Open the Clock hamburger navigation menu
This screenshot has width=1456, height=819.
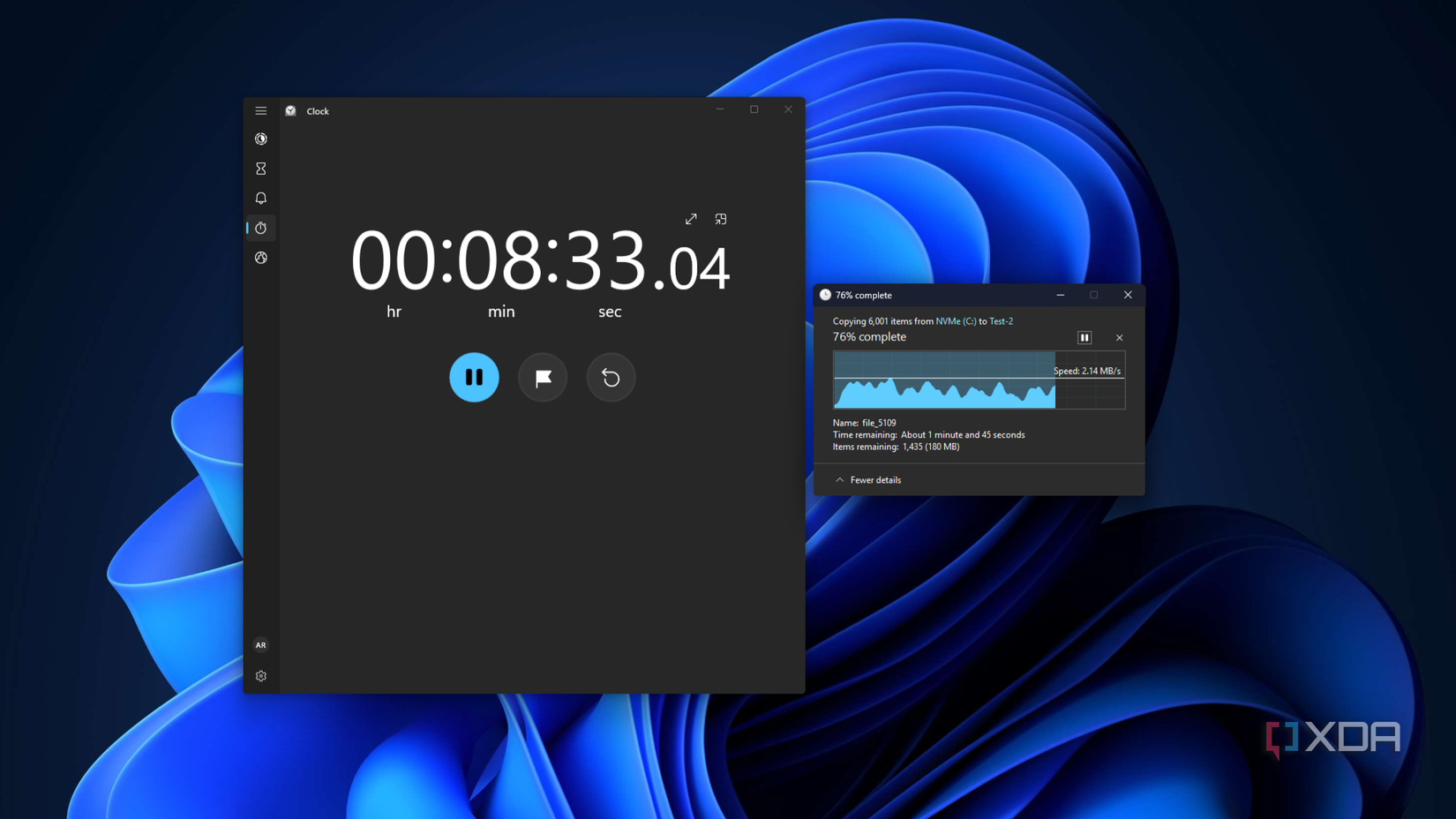(261, 110)
